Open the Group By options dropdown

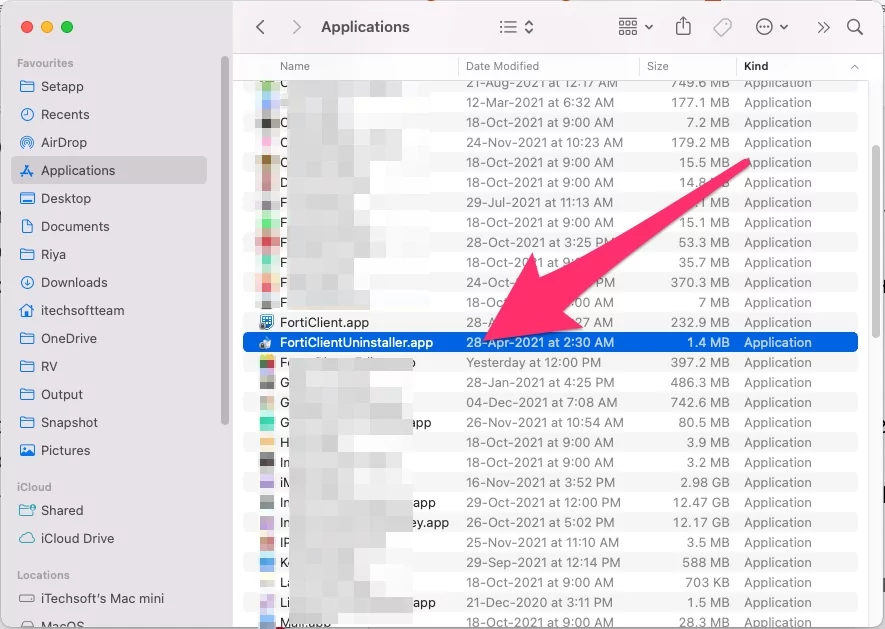pos(636,27)
